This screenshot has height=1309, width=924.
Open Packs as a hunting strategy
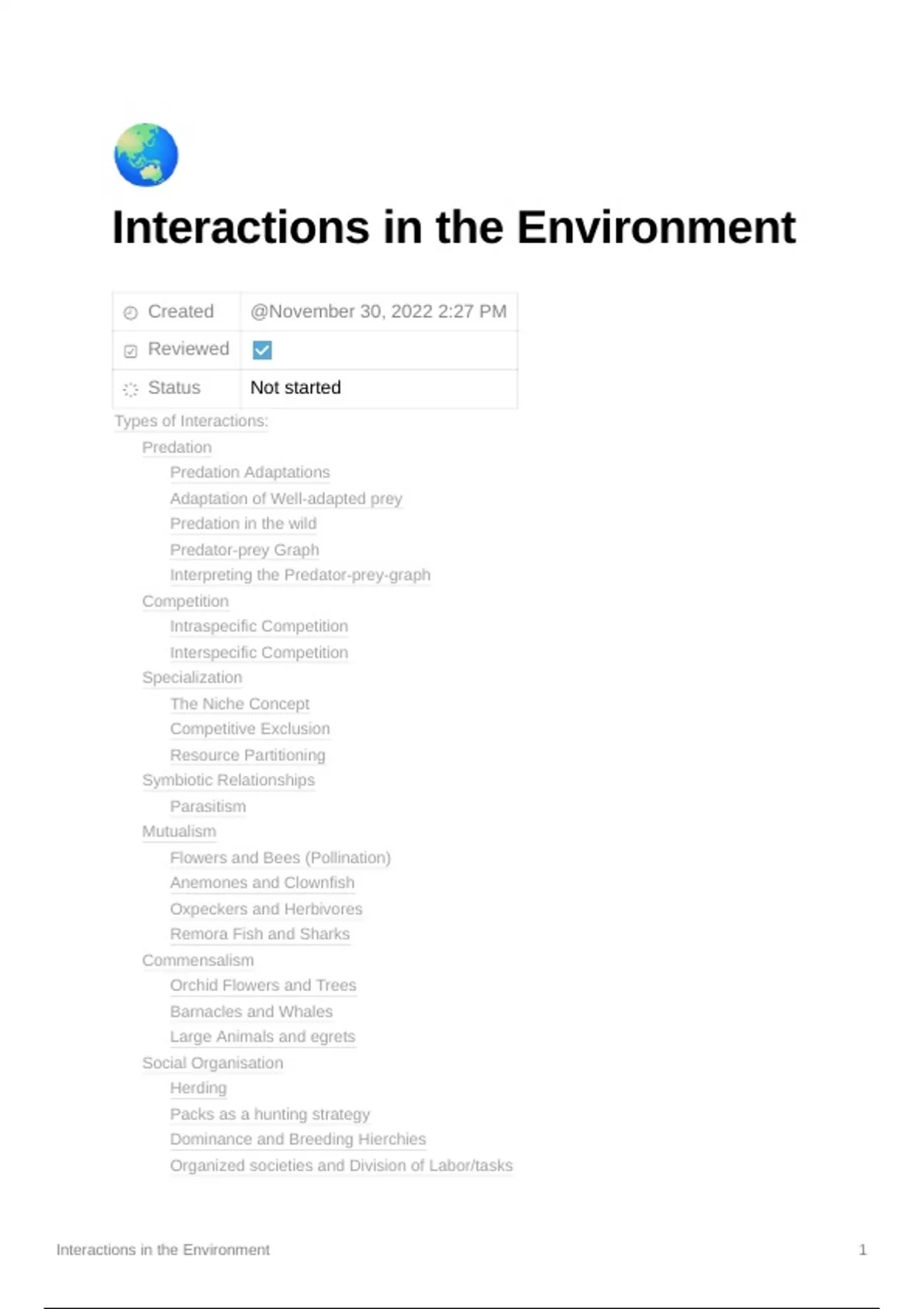point(269,1114)
